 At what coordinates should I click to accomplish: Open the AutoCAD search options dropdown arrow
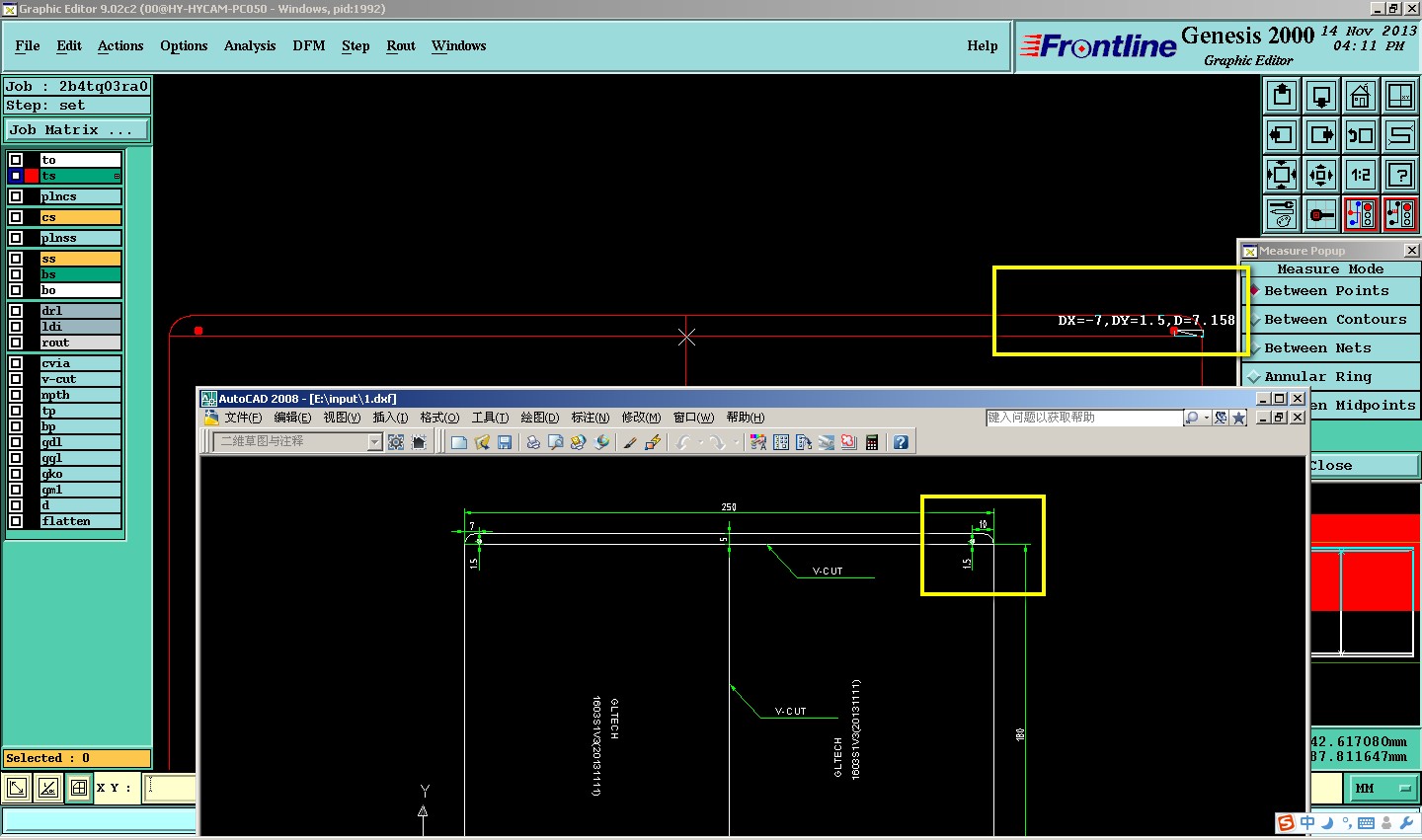(1206, 418)
